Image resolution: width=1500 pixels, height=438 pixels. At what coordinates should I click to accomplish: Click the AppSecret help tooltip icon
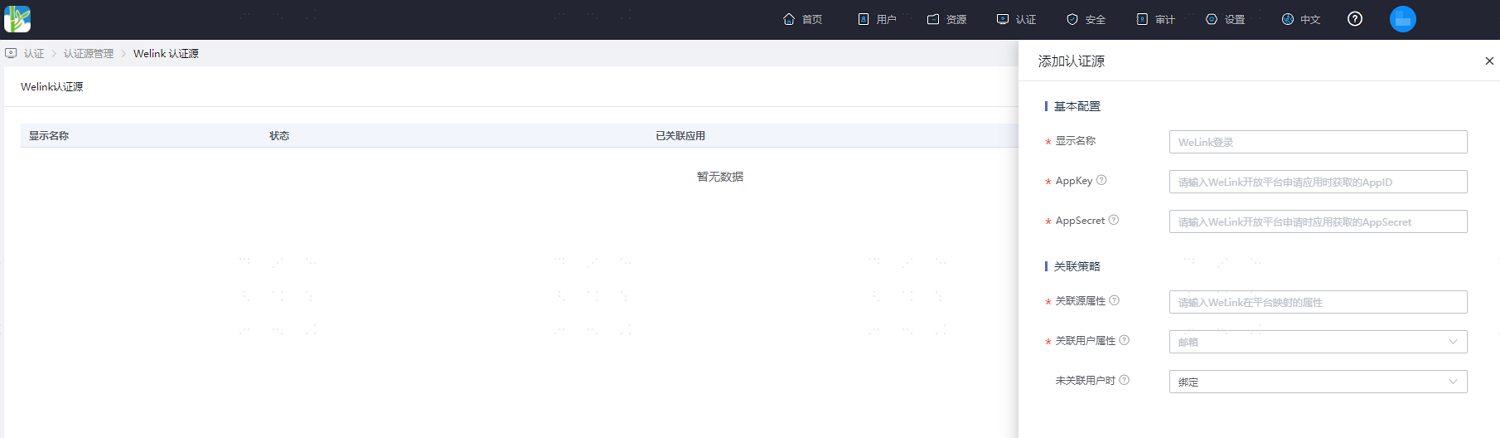[1114, 220]
